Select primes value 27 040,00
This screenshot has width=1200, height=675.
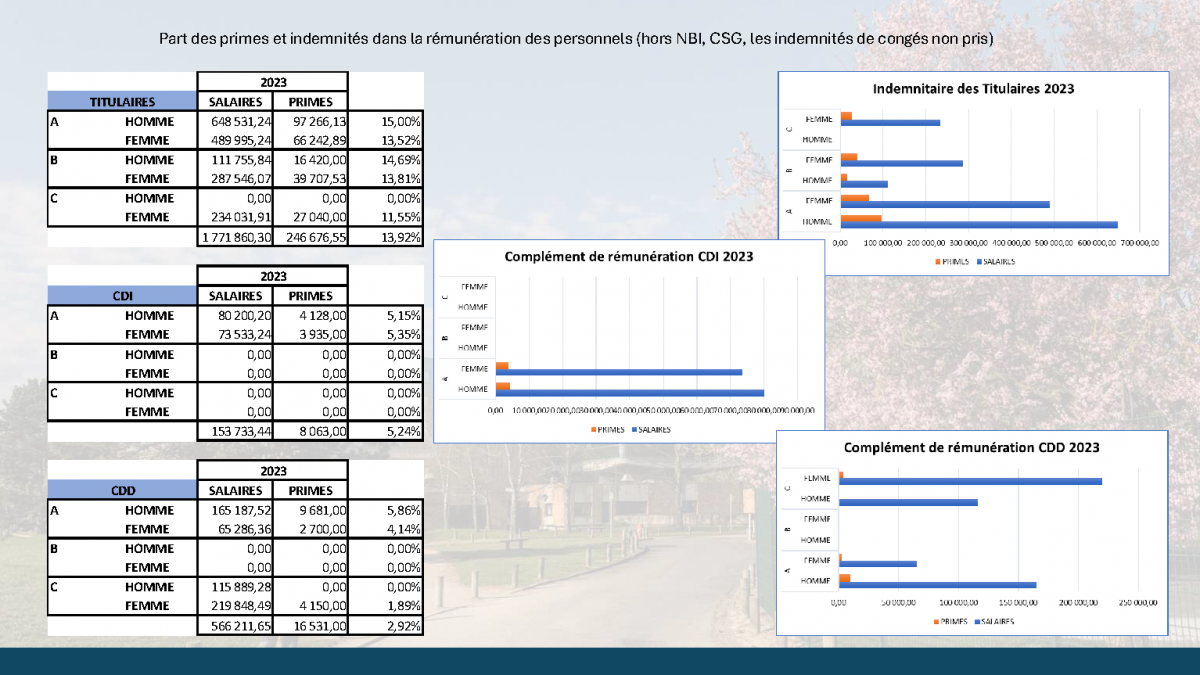coord(319,217)
